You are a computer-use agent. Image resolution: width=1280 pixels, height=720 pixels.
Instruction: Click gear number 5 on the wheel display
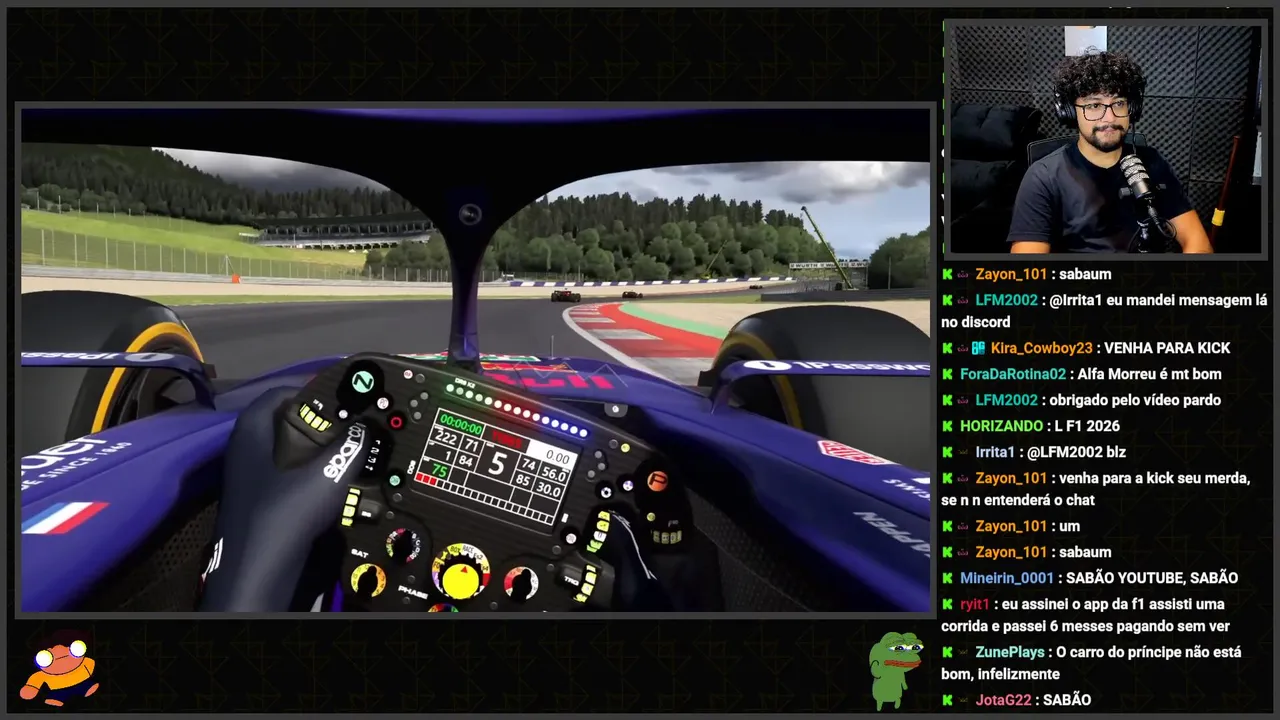pyautogui.click(x=497, y=463)
